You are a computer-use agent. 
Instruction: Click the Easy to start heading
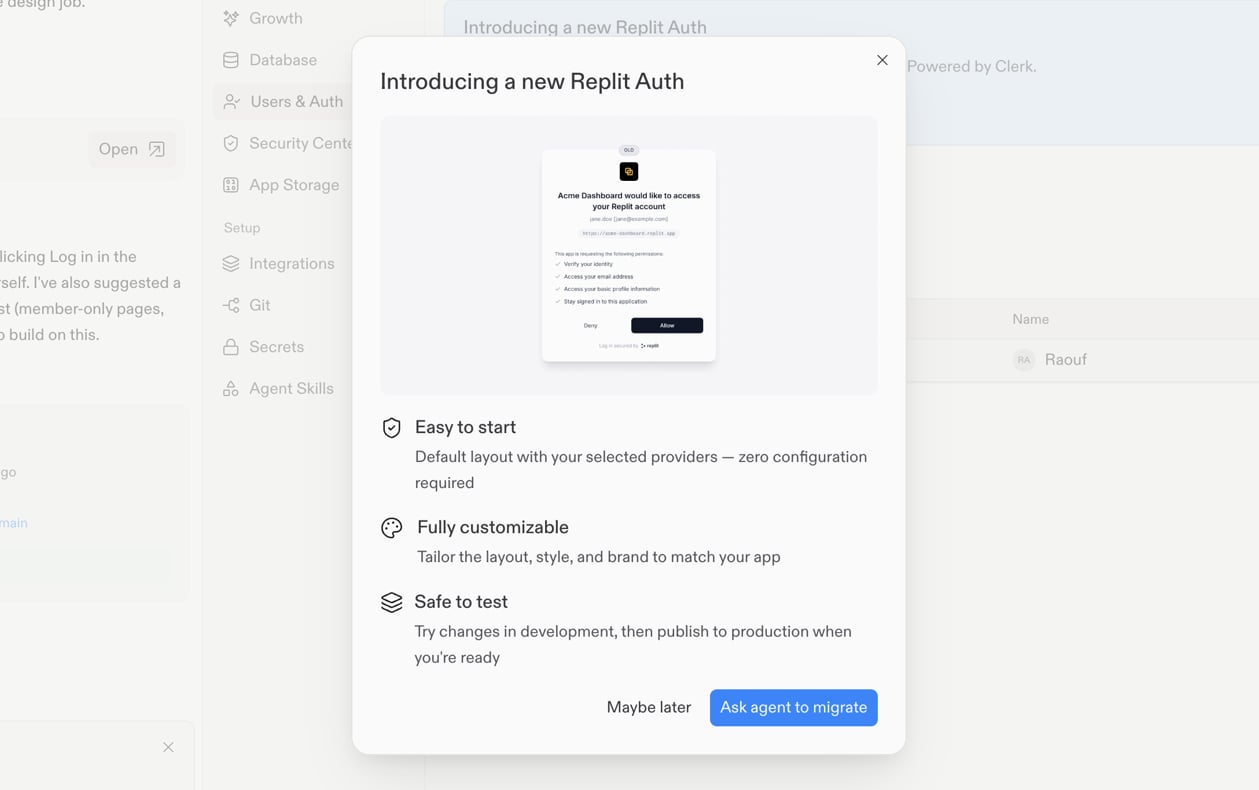465,427
